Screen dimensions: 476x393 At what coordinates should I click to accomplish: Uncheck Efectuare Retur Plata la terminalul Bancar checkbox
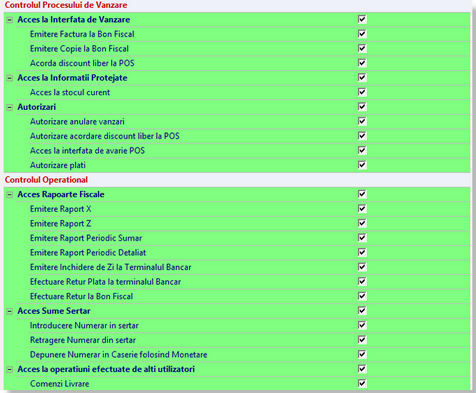[362, 282]
